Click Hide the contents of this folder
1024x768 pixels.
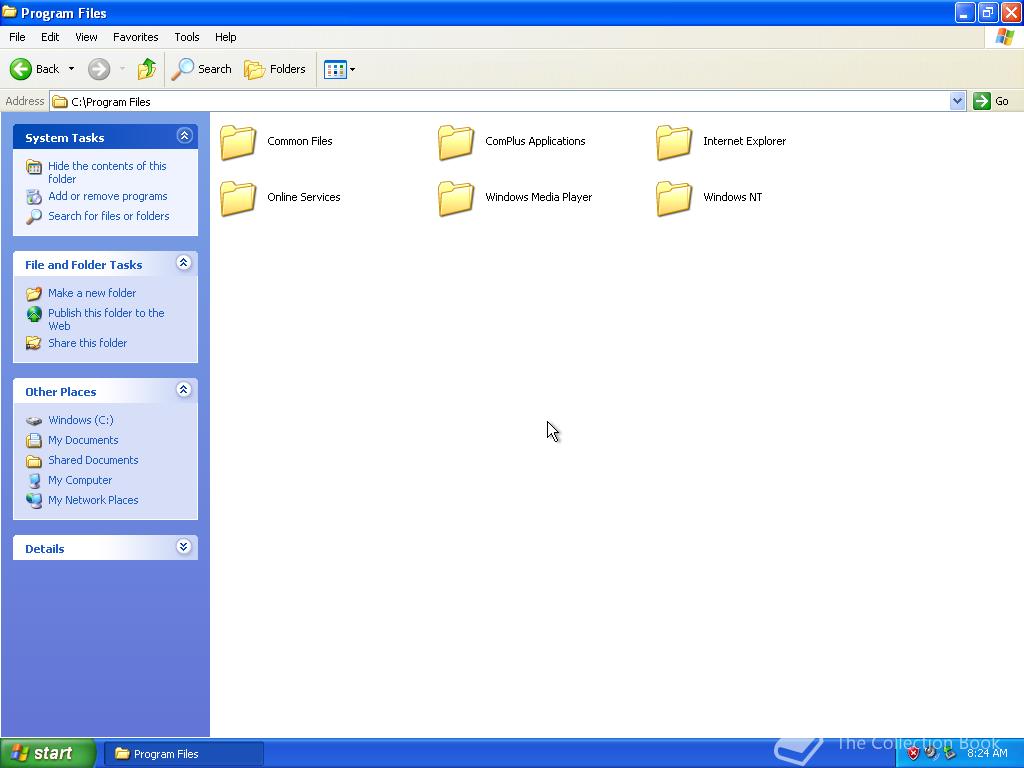(x=107, y=172)
